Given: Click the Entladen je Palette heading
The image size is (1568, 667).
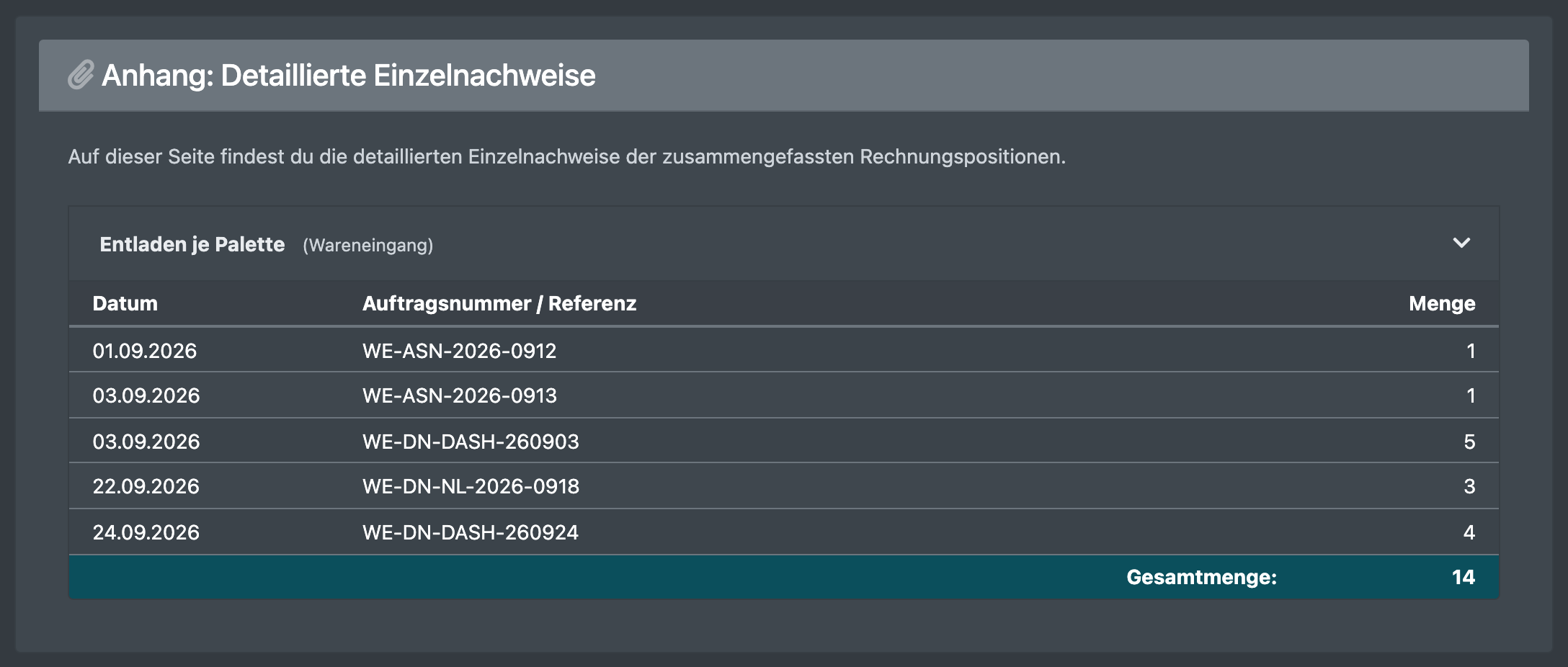Looking at the screenshot, I should 192,245.
